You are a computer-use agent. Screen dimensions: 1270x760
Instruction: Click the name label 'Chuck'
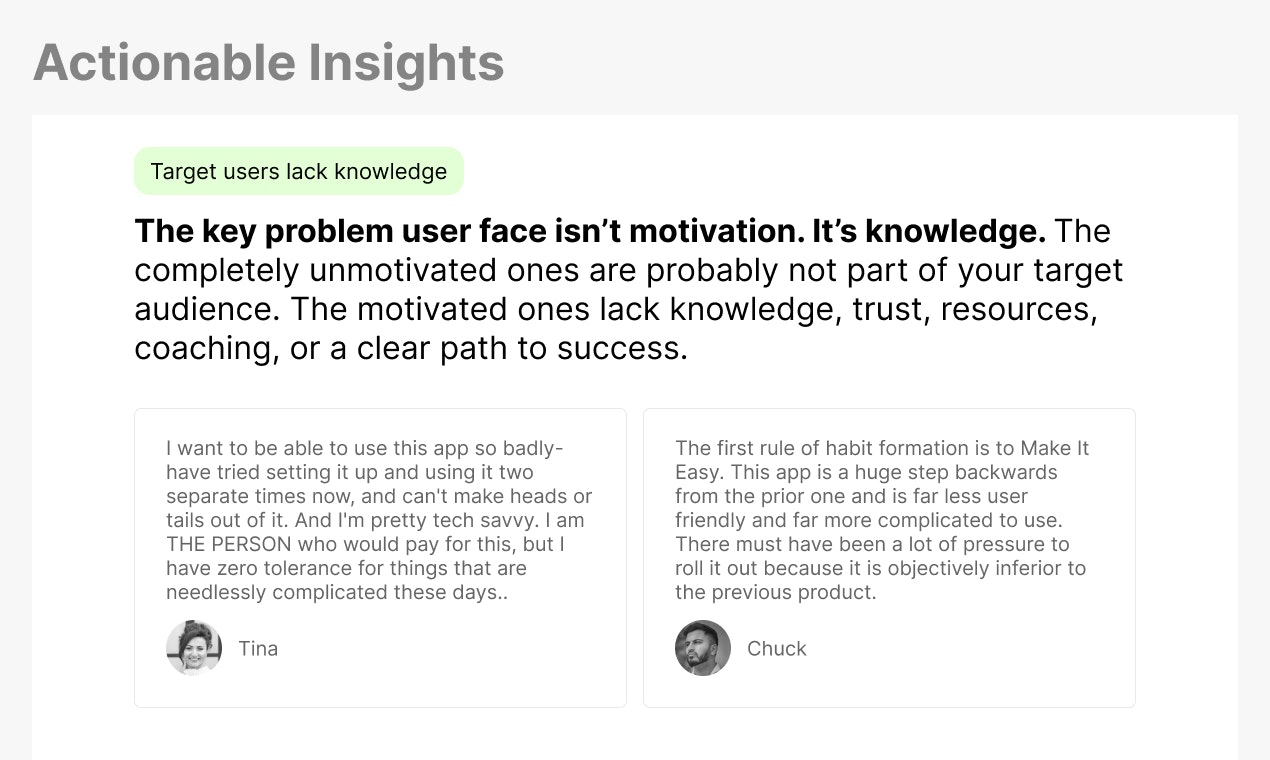click(x=777, y=648)
